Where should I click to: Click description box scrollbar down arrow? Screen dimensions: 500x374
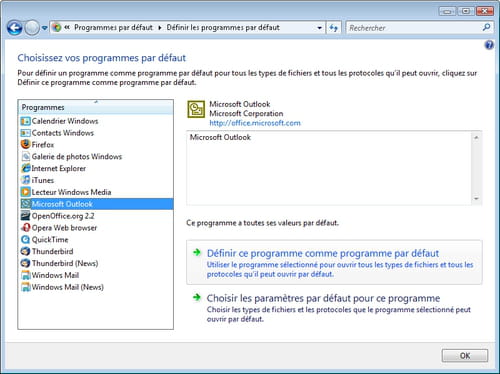476,199
